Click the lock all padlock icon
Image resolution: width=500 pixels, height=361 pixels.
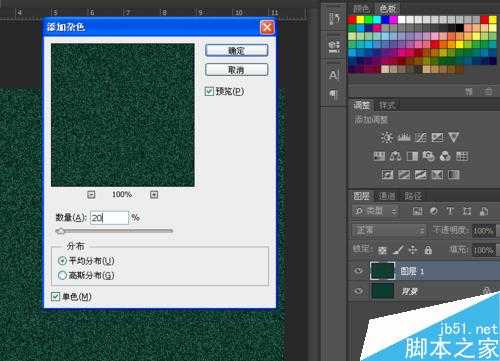click(428, 249)
